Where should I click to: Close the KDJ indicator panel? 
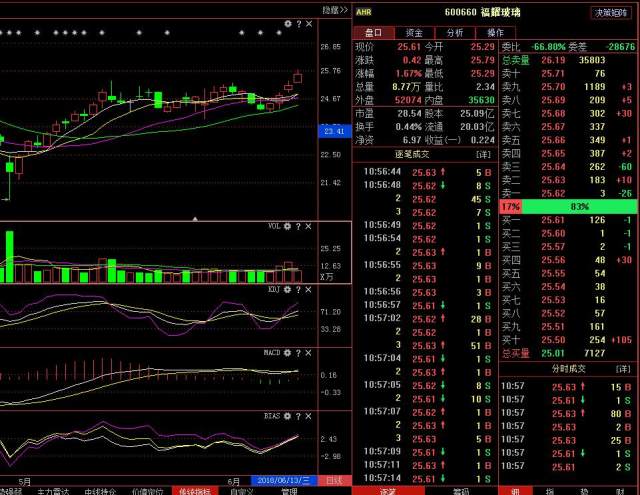coord(308,290)
